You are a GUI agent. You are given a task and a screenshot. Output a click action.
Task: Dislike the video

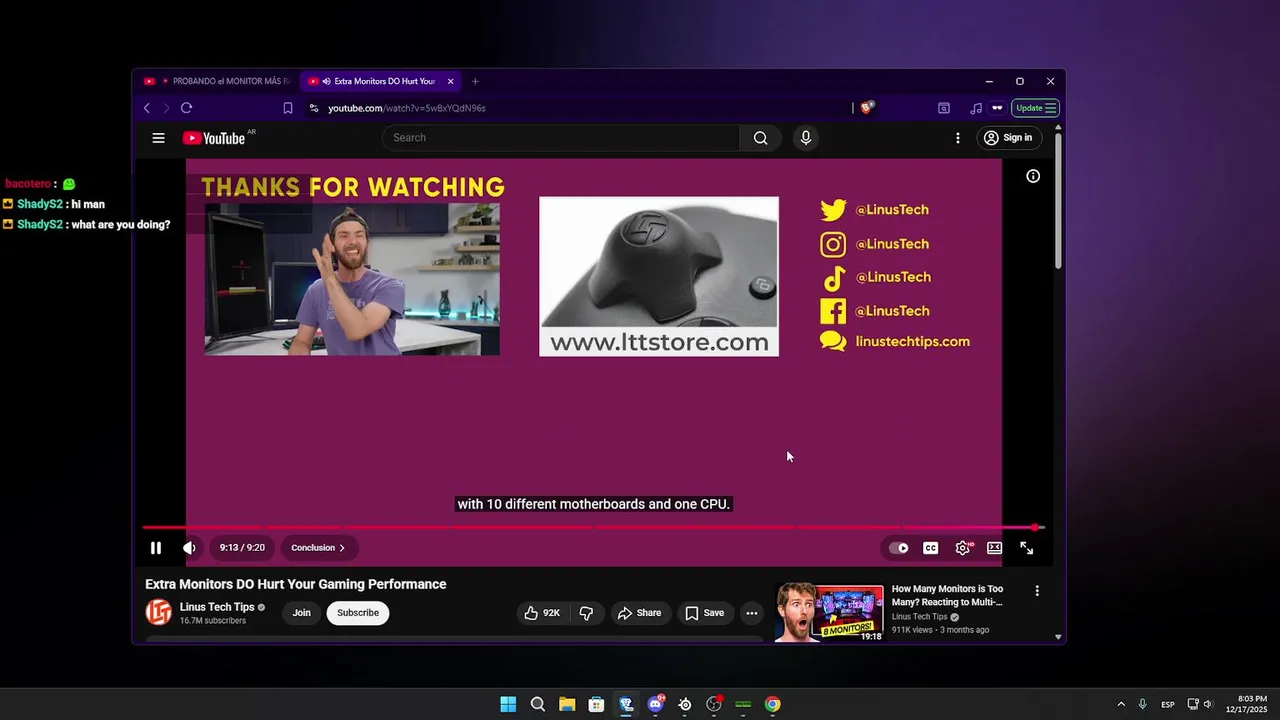(587, 613)
